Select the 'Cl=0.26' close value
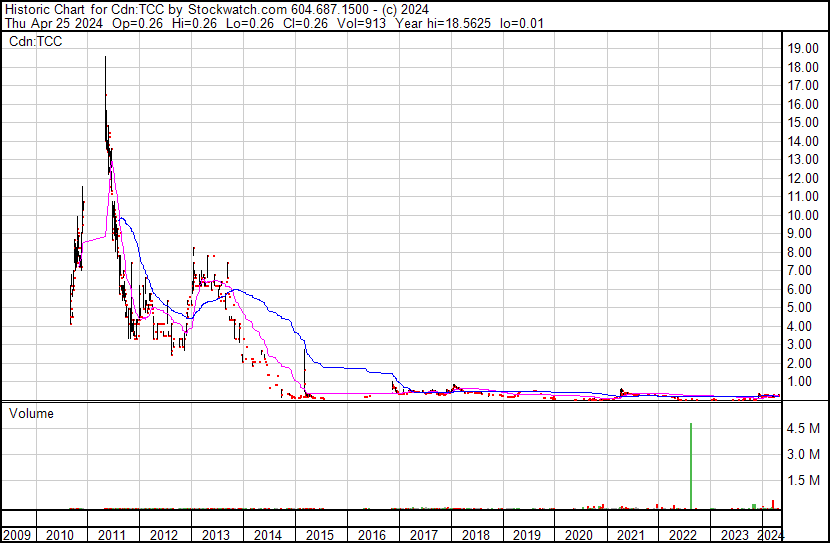830x543 pixels. (305, 23)
